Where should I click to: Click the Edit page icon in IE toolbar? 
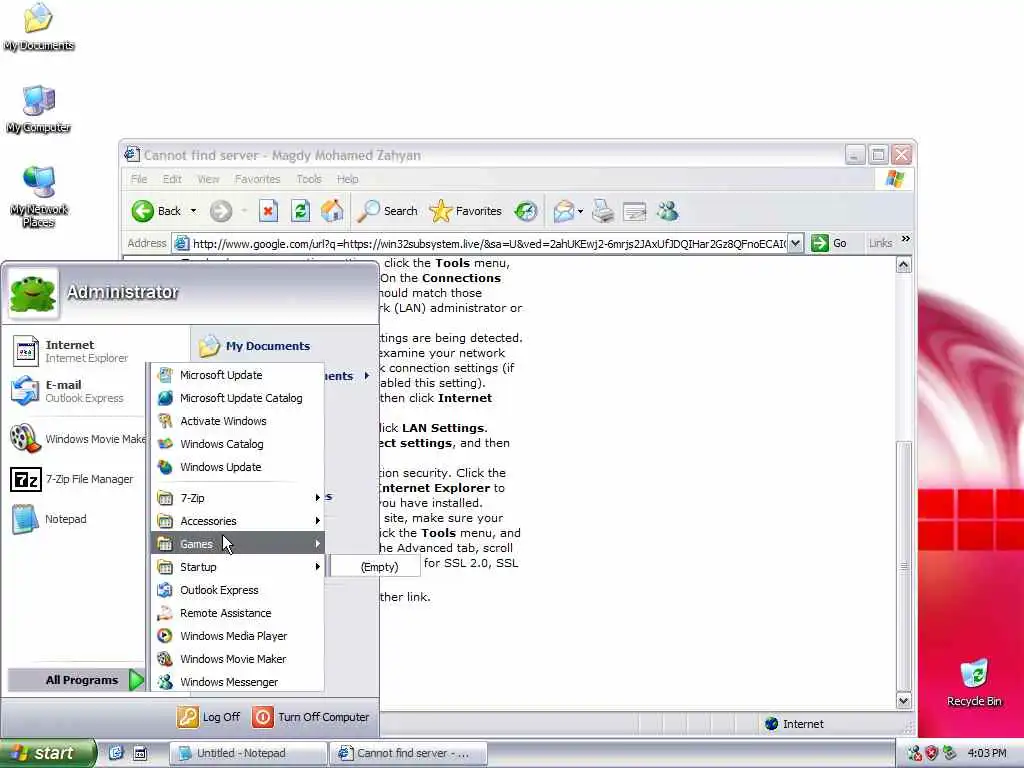click(634, 211)
